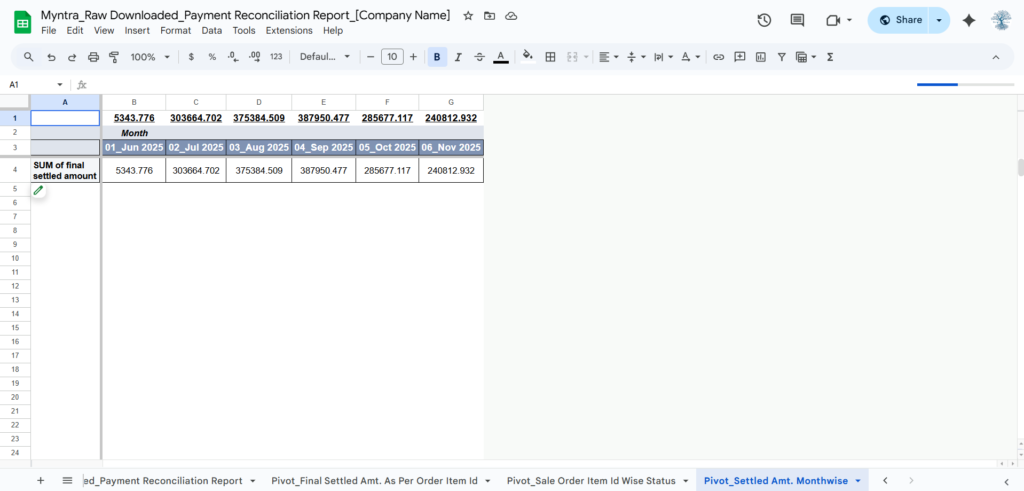Open the version history clock icon
Screen dimensions: 1024x491
coord(764,20)
